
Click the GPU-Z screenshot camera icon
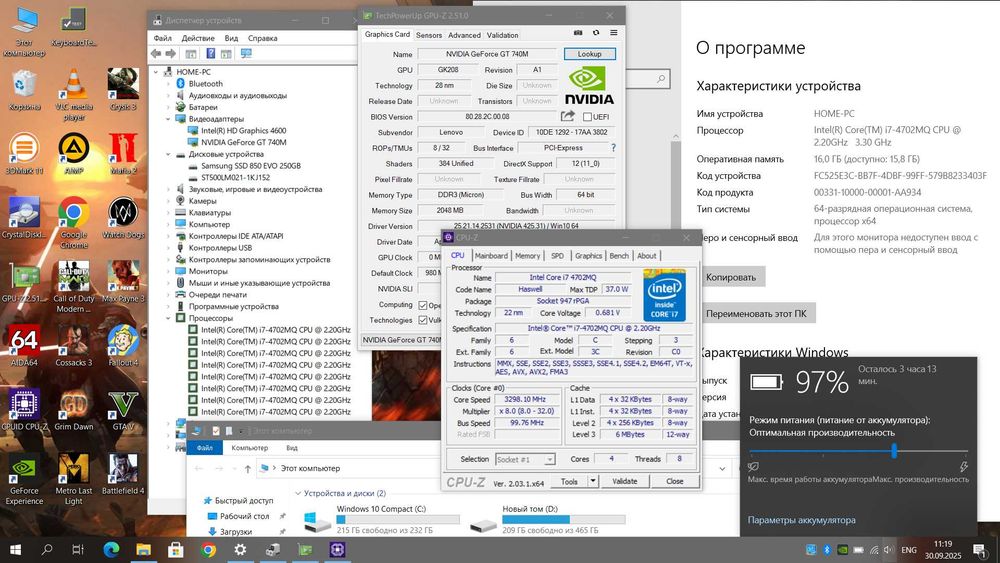tap(578, 33)
